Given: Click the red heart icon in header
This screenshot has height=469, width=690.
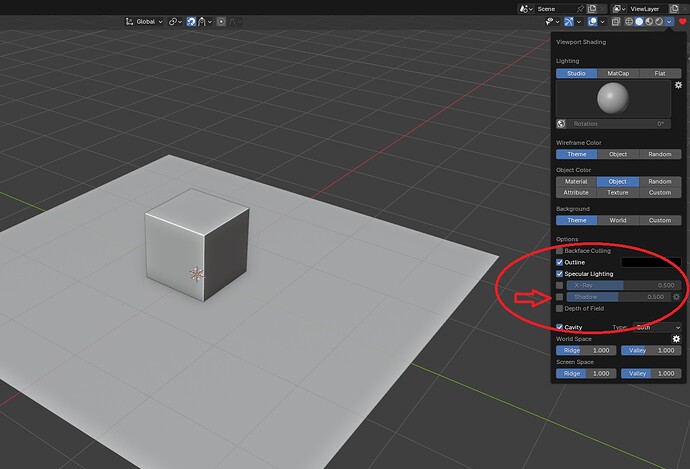Looking at the screenshot, I should pos(682,21).
